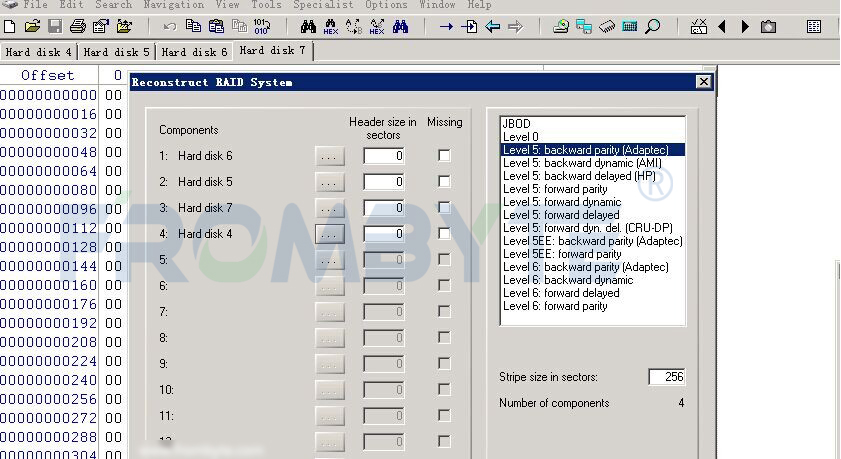Click the black right triangle Next icon
The width and height of the screenshot is (841, 459).
pos(745,26)
